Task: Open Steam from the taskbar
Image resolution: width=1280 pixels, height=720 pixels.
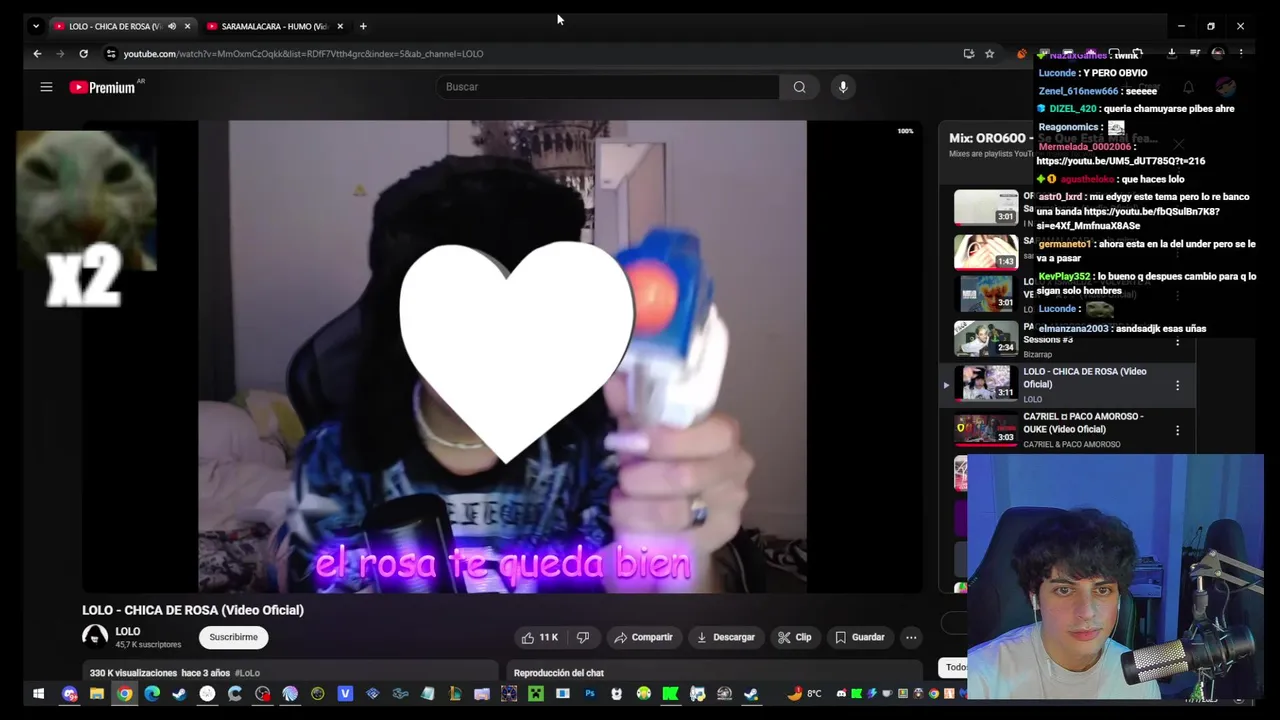Action: 179,693
